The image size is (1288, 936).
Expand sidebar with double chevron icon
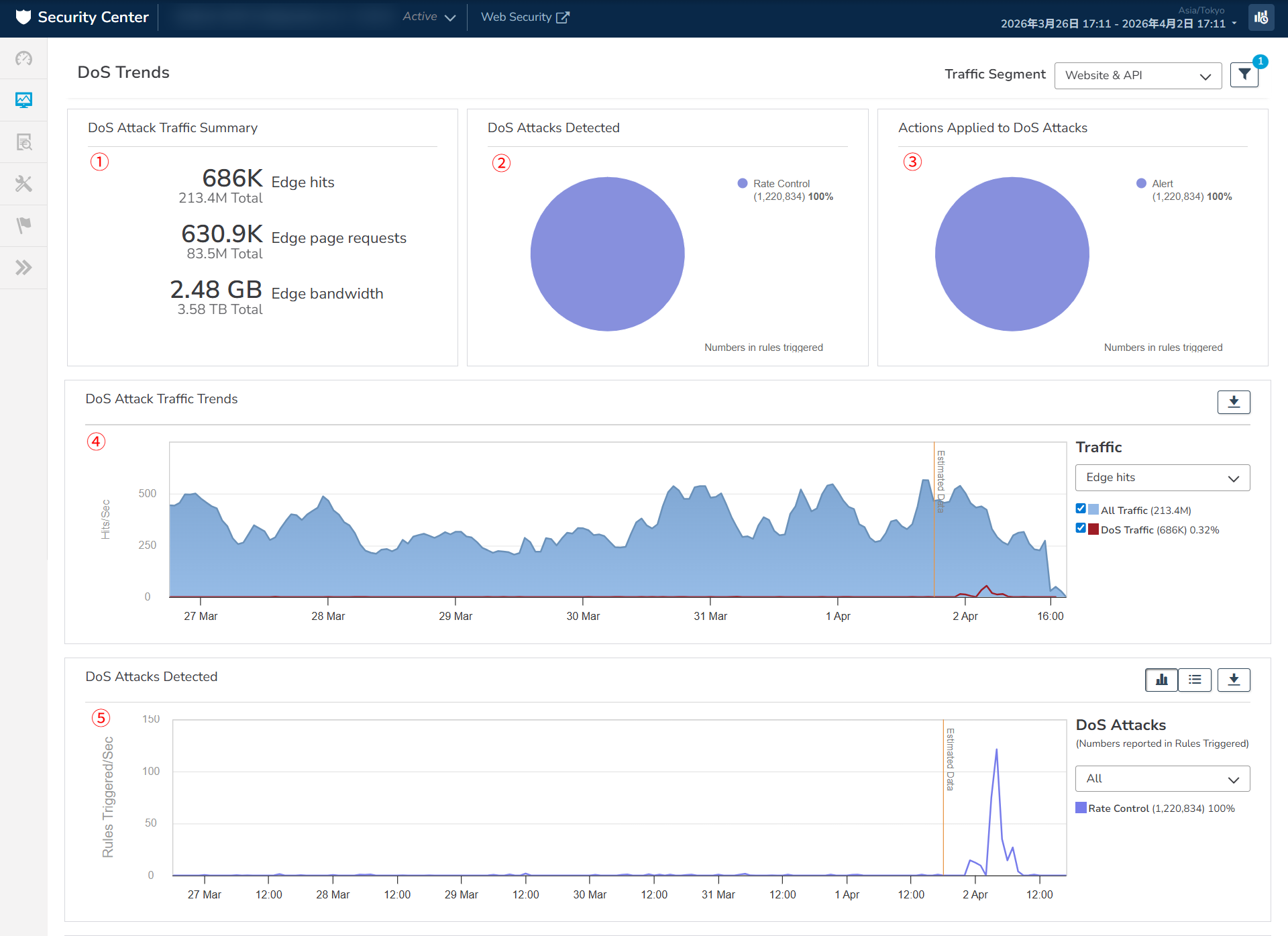coord(23,268)
